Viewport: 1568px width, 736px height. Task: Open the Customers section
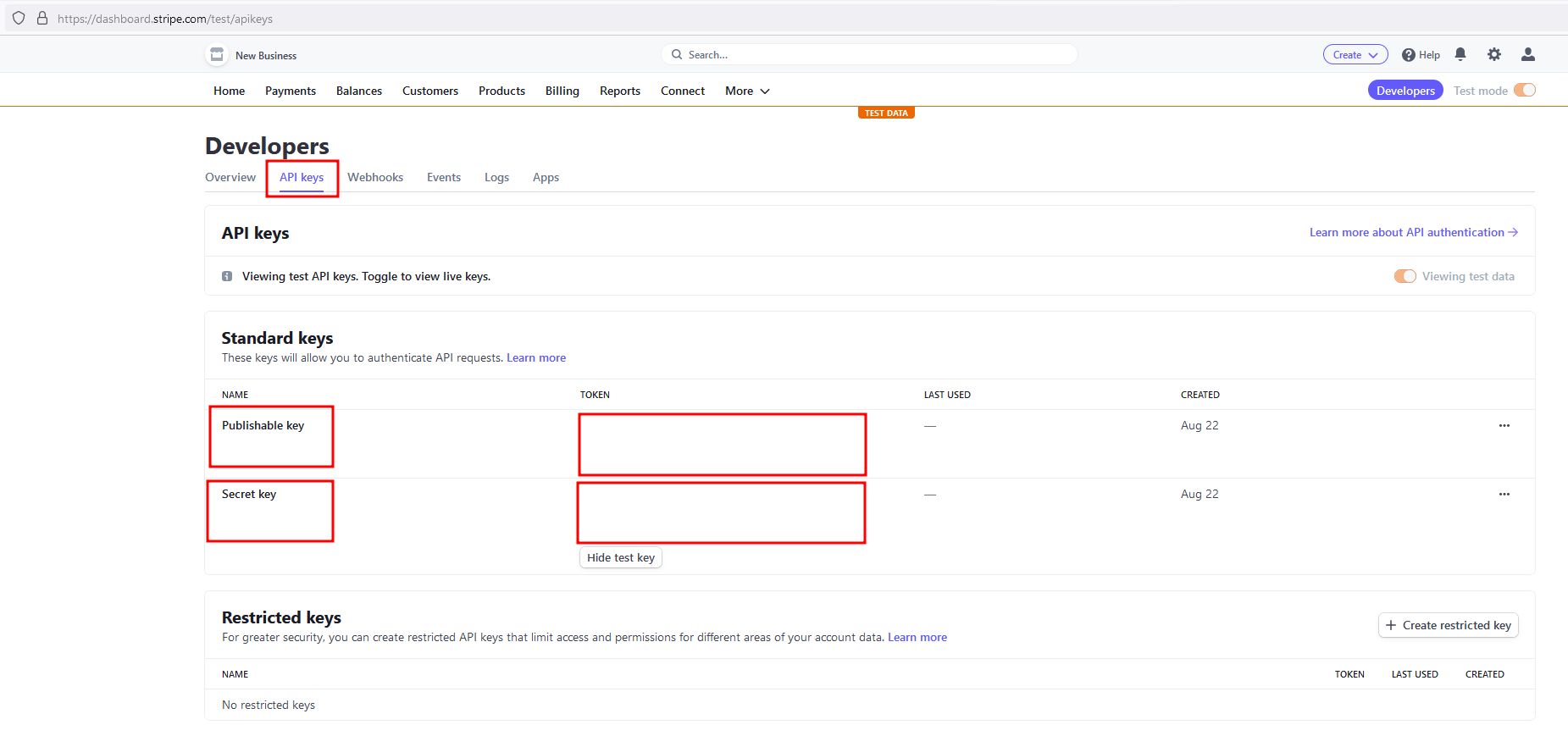430,91
